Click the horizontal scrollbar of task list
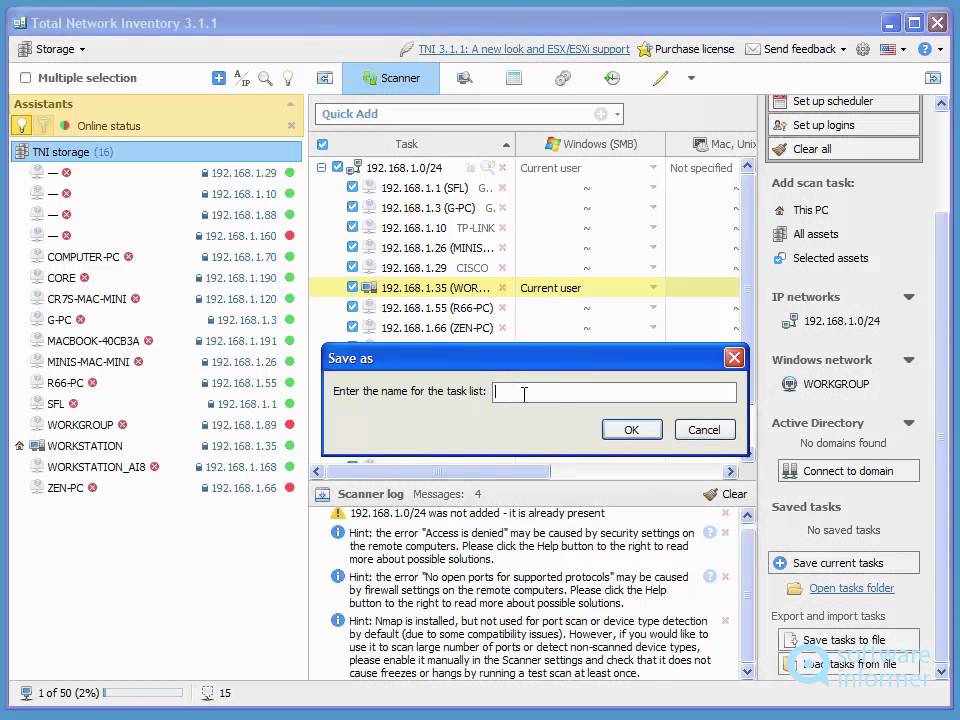This screenshot has height=720, width=960. (438, 471)
